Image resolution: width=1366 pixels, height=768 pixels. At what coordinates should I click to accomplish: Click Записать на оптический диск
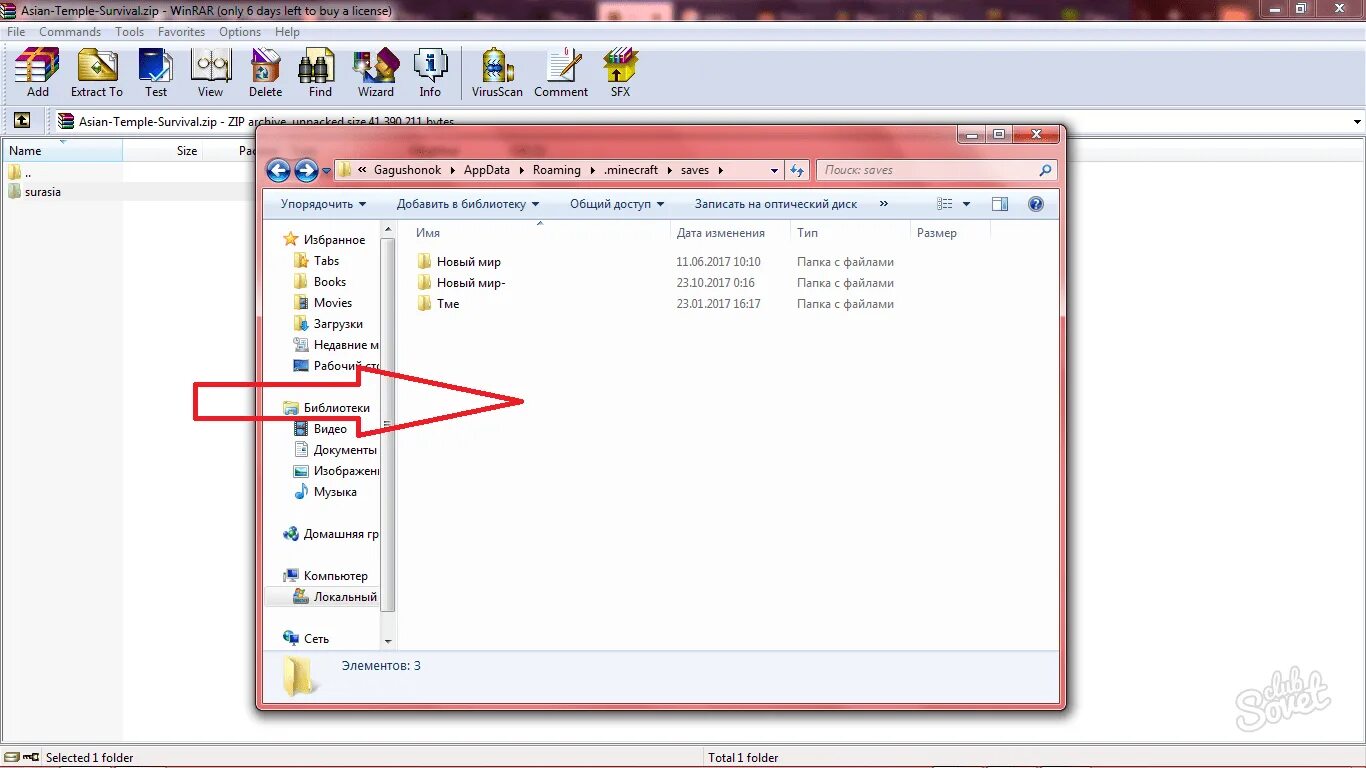tap(776, 204)
